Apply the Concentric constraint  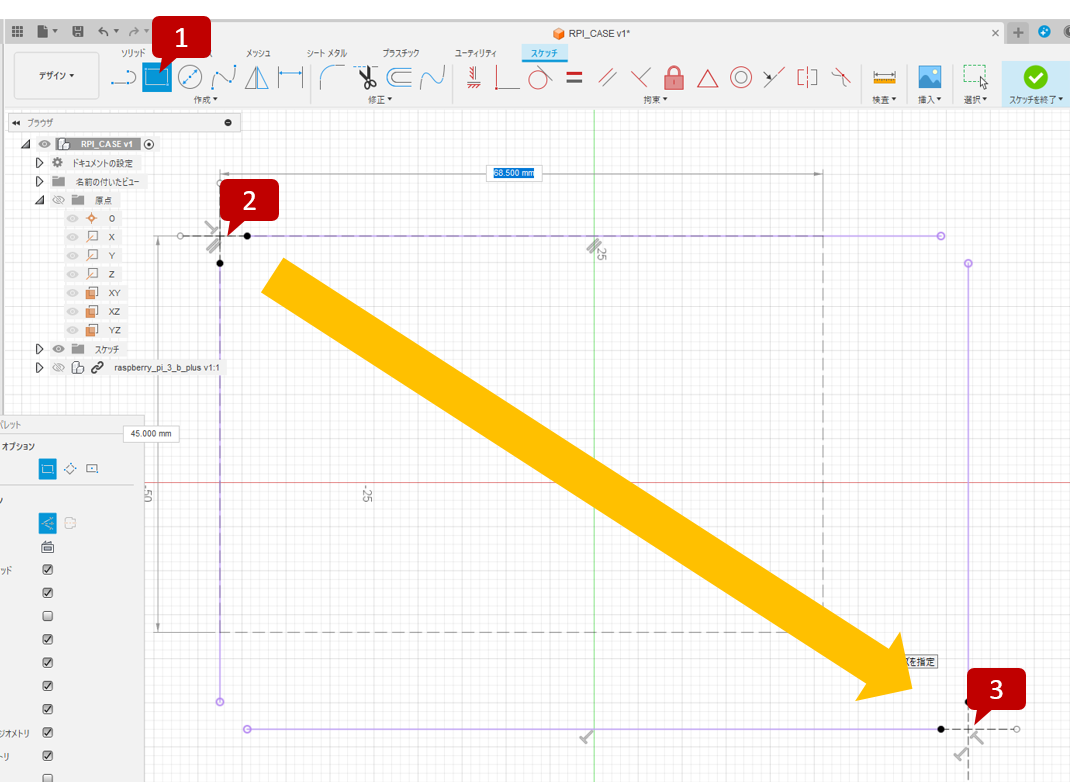tap(741, 78)
